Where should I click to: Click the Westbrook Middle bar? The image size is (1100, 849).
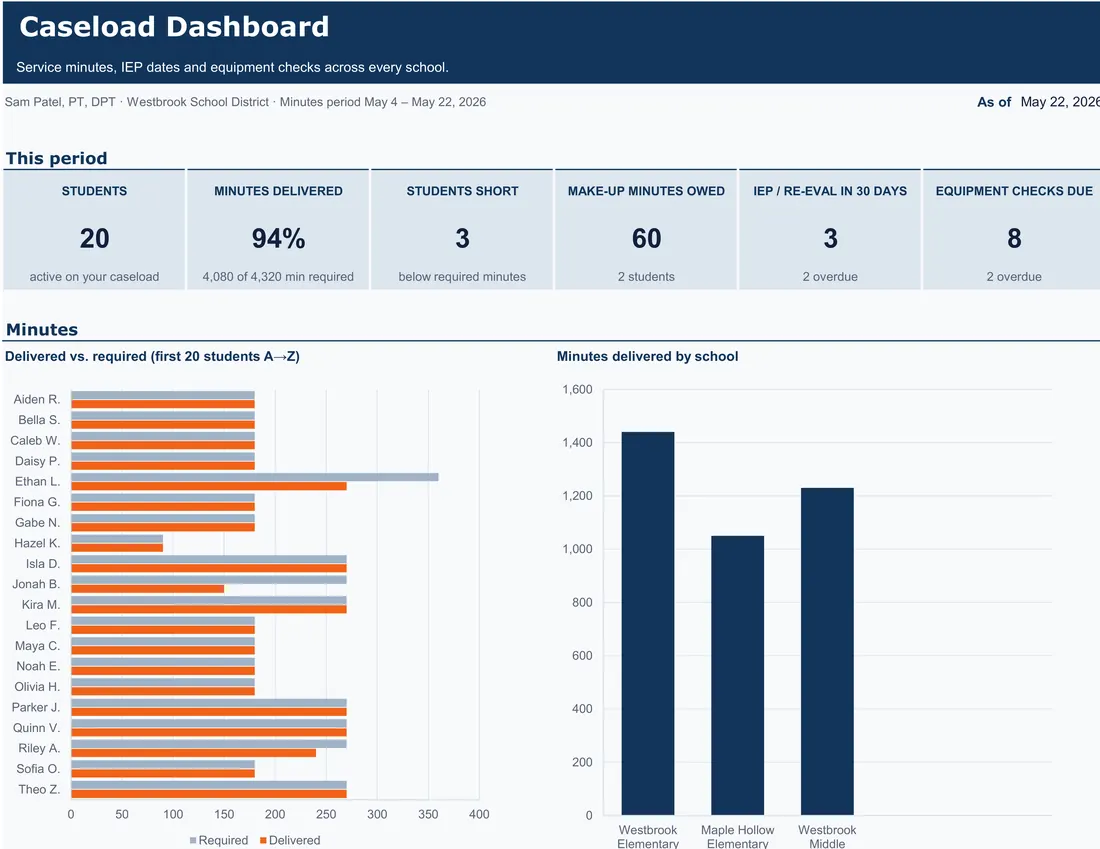[x=827, y=651]
